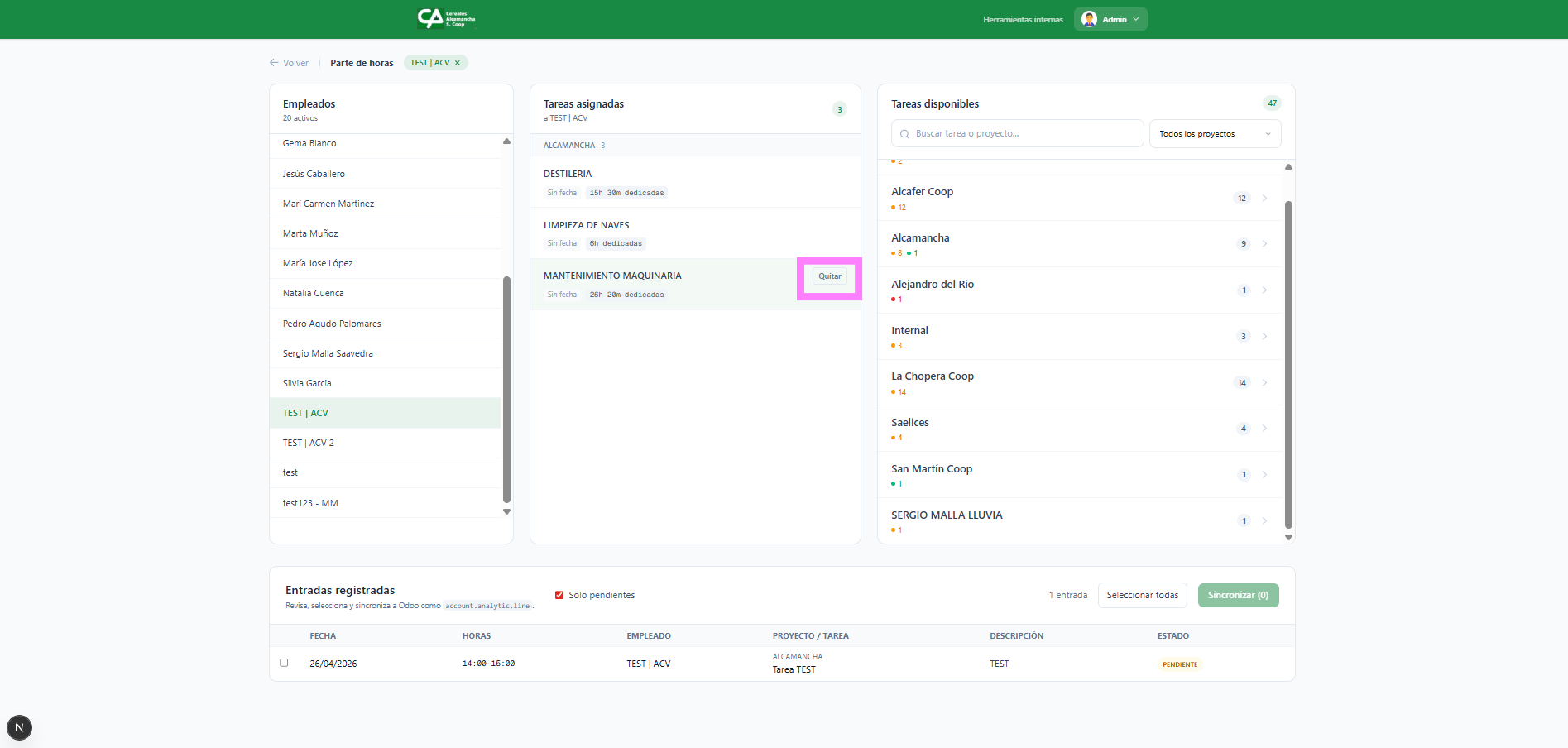Check the 26/04/2026 entry row checkbox

tap(284, 663)
